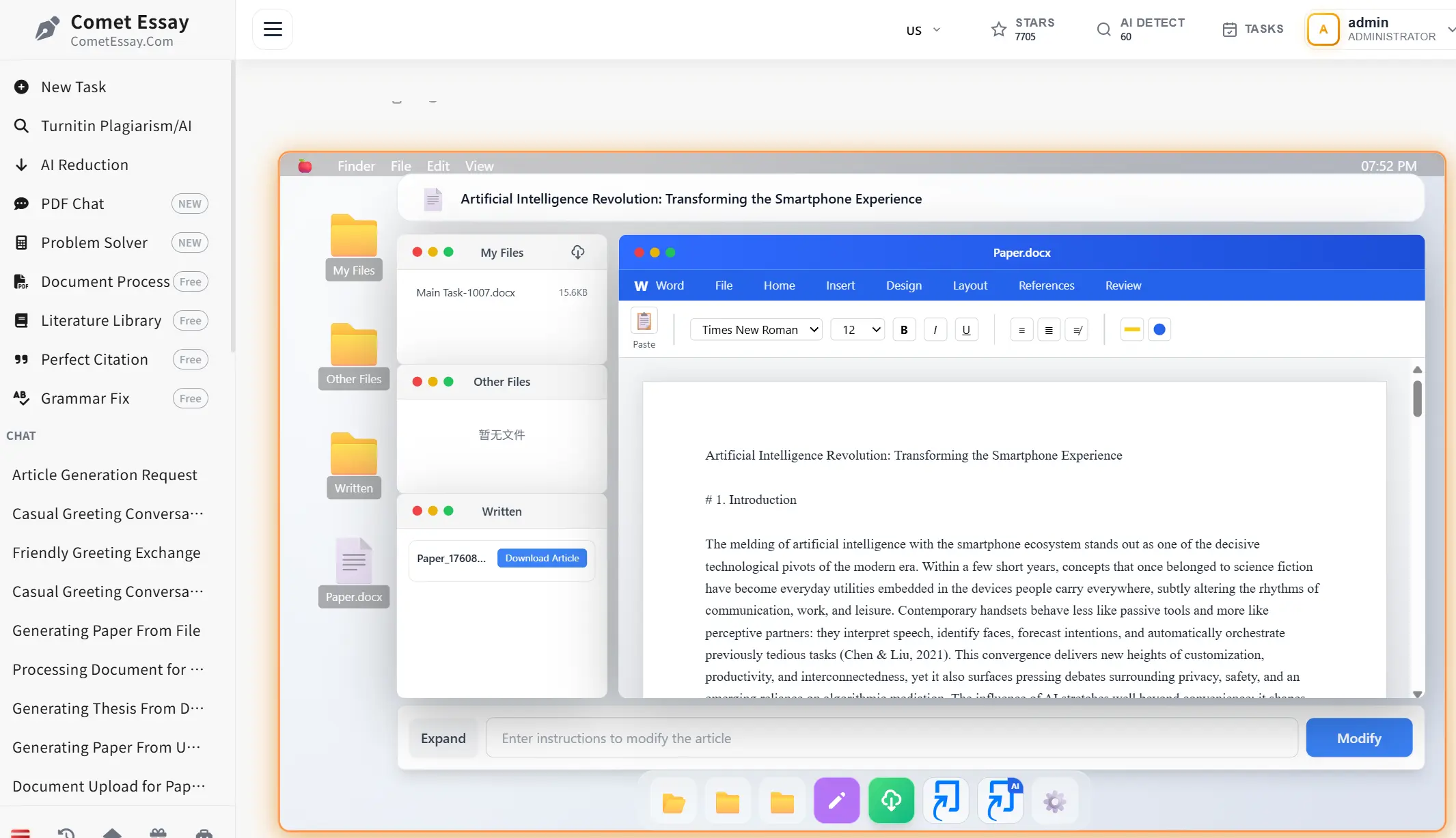Pick the blue text color swatch
1456x838 pixels.
coord(1159,330)
